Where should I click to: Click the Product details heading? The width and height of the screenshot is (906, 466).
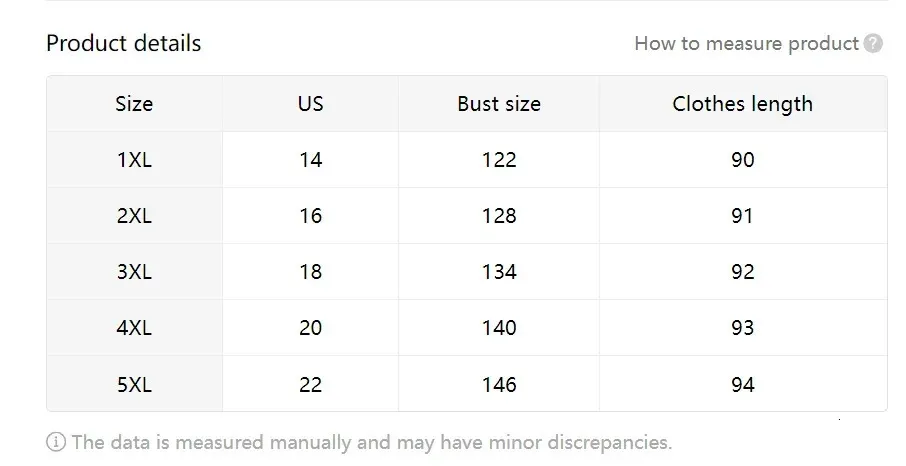[x=124, y=44]
